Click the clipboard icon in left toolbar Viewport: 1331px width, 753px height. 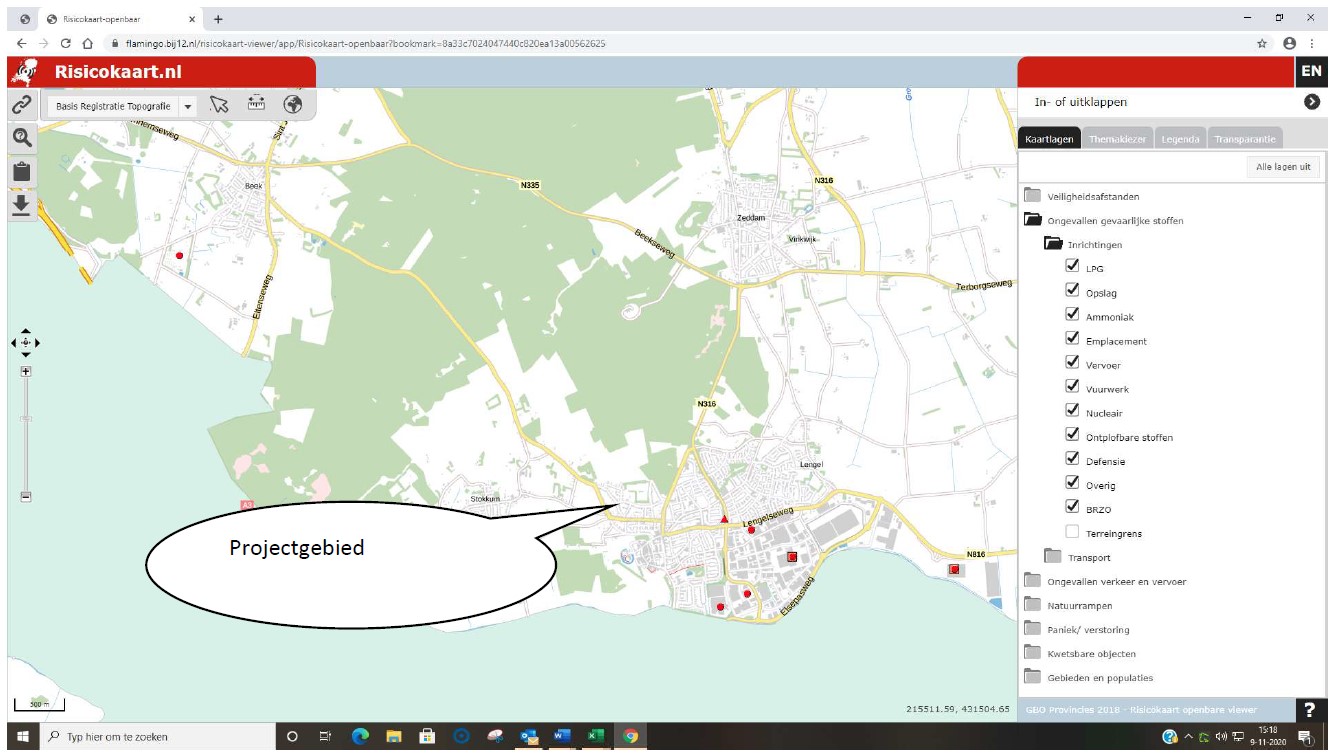(x=21, y=171)
